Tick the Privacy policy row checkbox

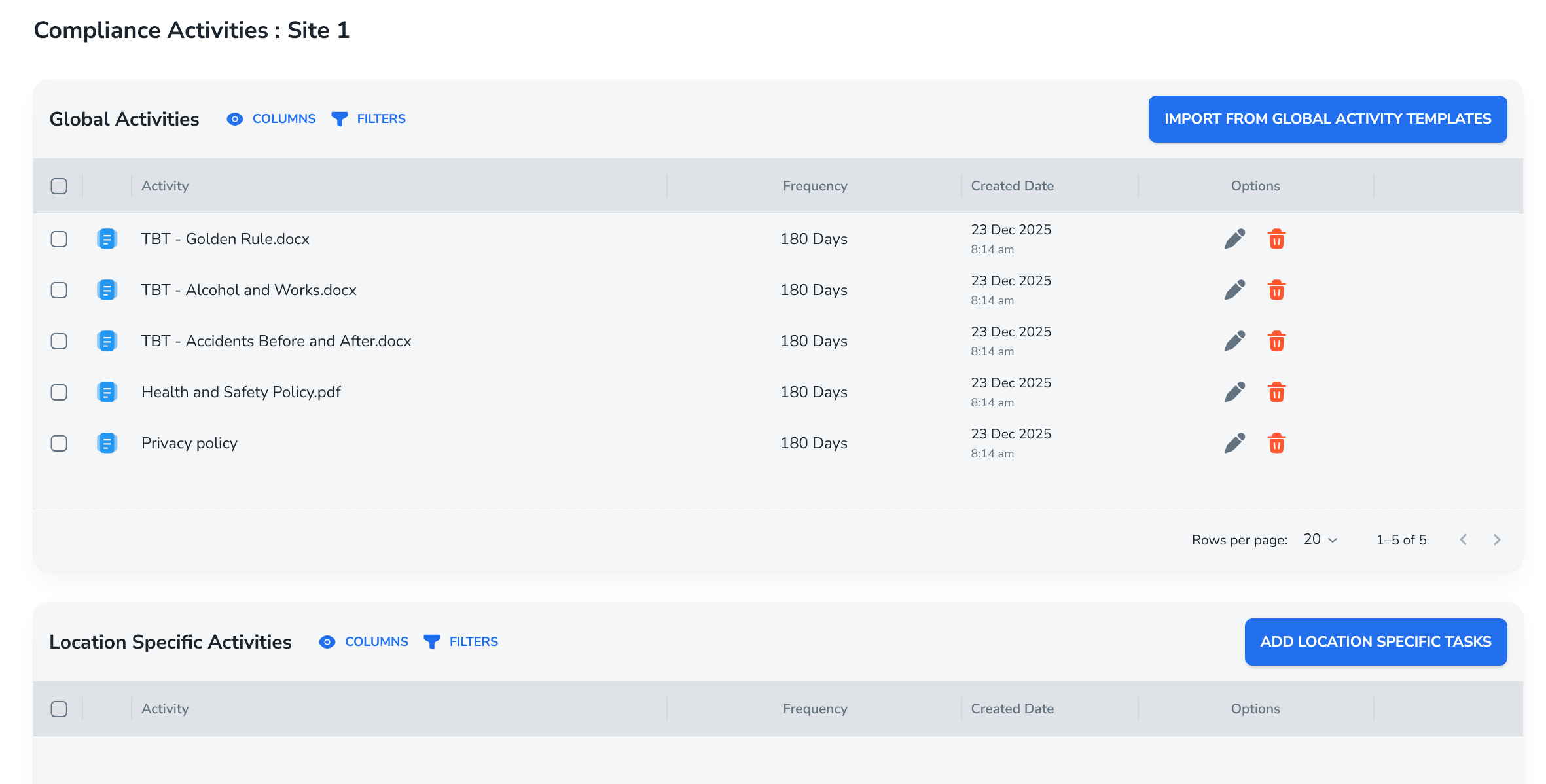[x=59, y=443]
